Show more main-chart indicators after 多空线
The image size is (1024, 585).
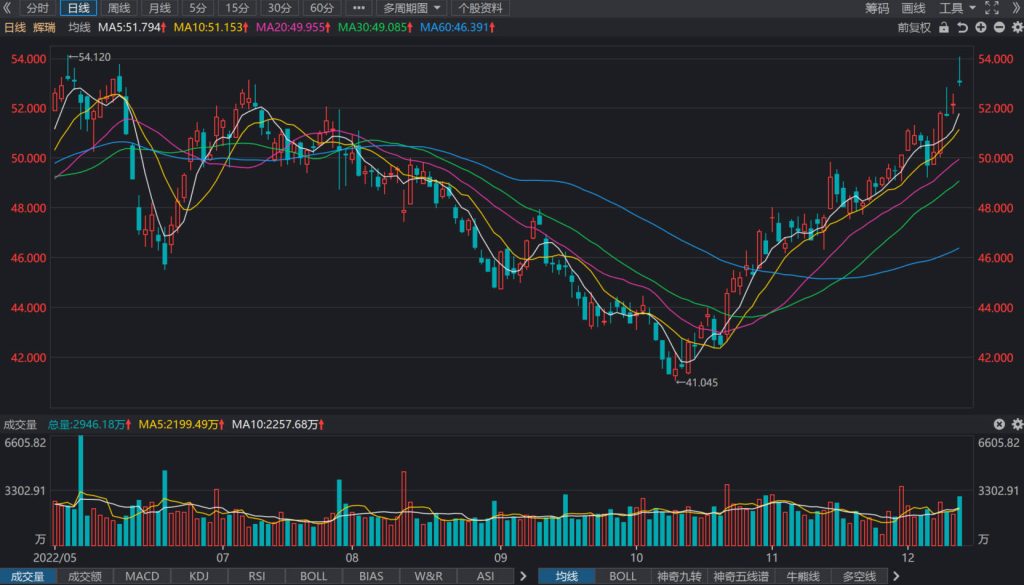coord(896,576)
